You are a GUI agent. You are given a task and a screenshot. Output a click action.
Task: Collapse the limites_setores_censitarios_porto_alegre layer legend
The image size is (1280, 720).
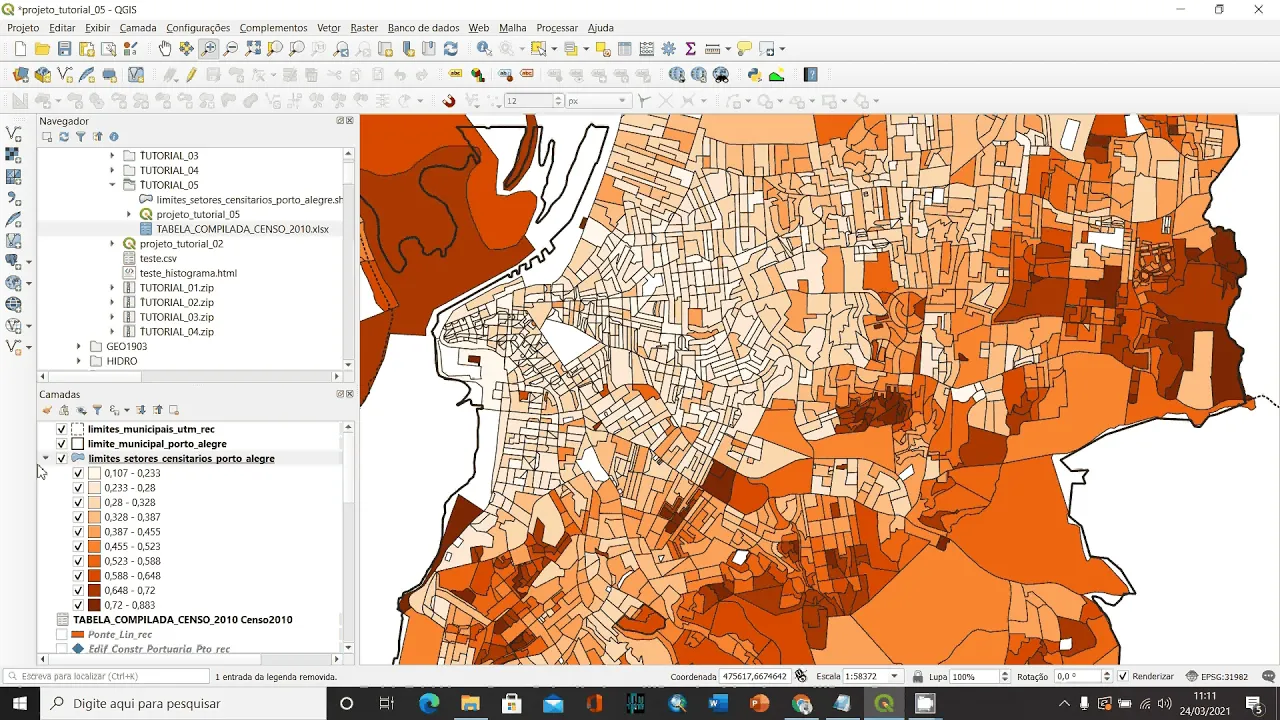(46, 458)
